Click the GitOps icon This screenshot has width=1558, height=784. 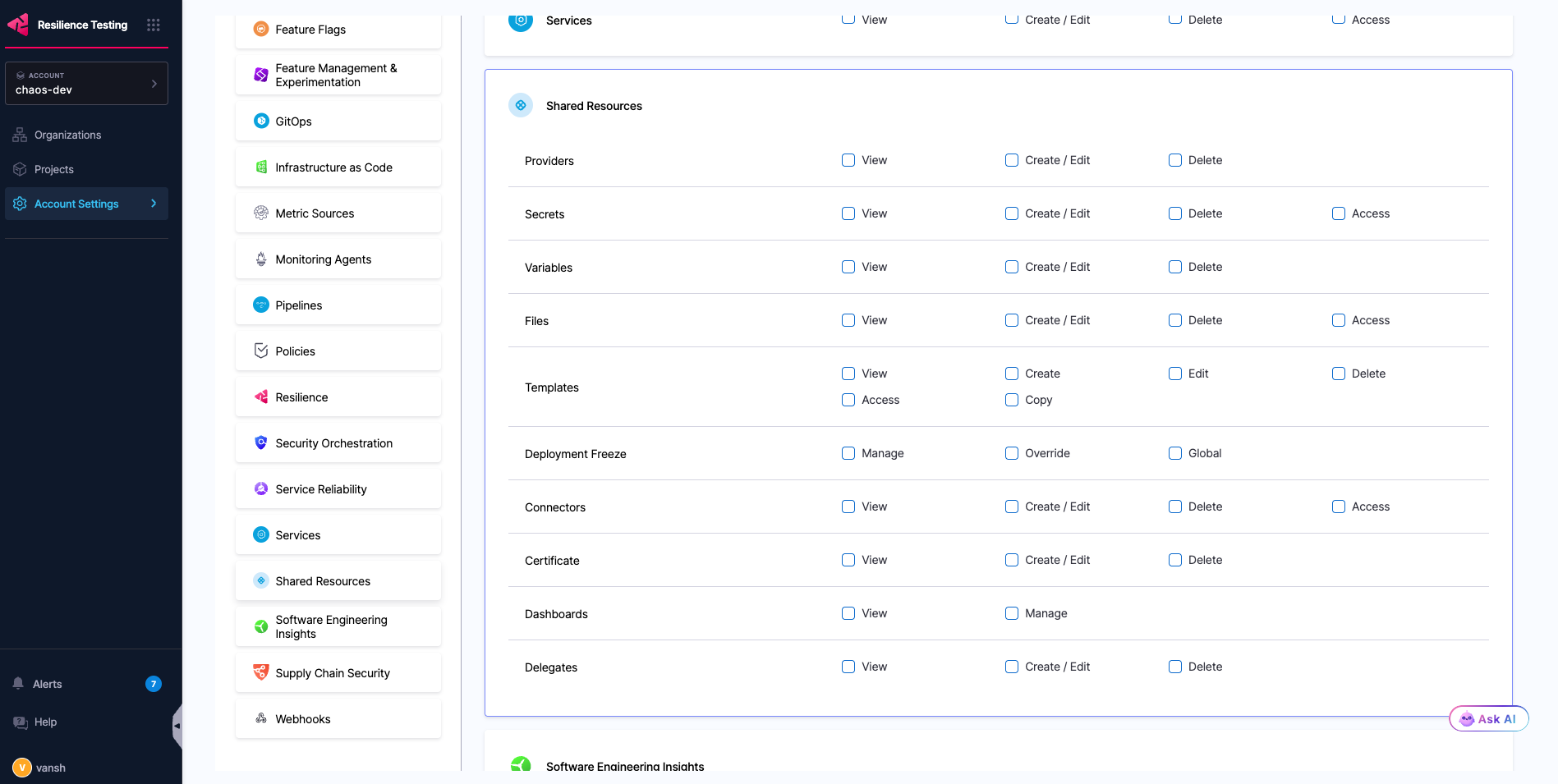pos(261,121)
